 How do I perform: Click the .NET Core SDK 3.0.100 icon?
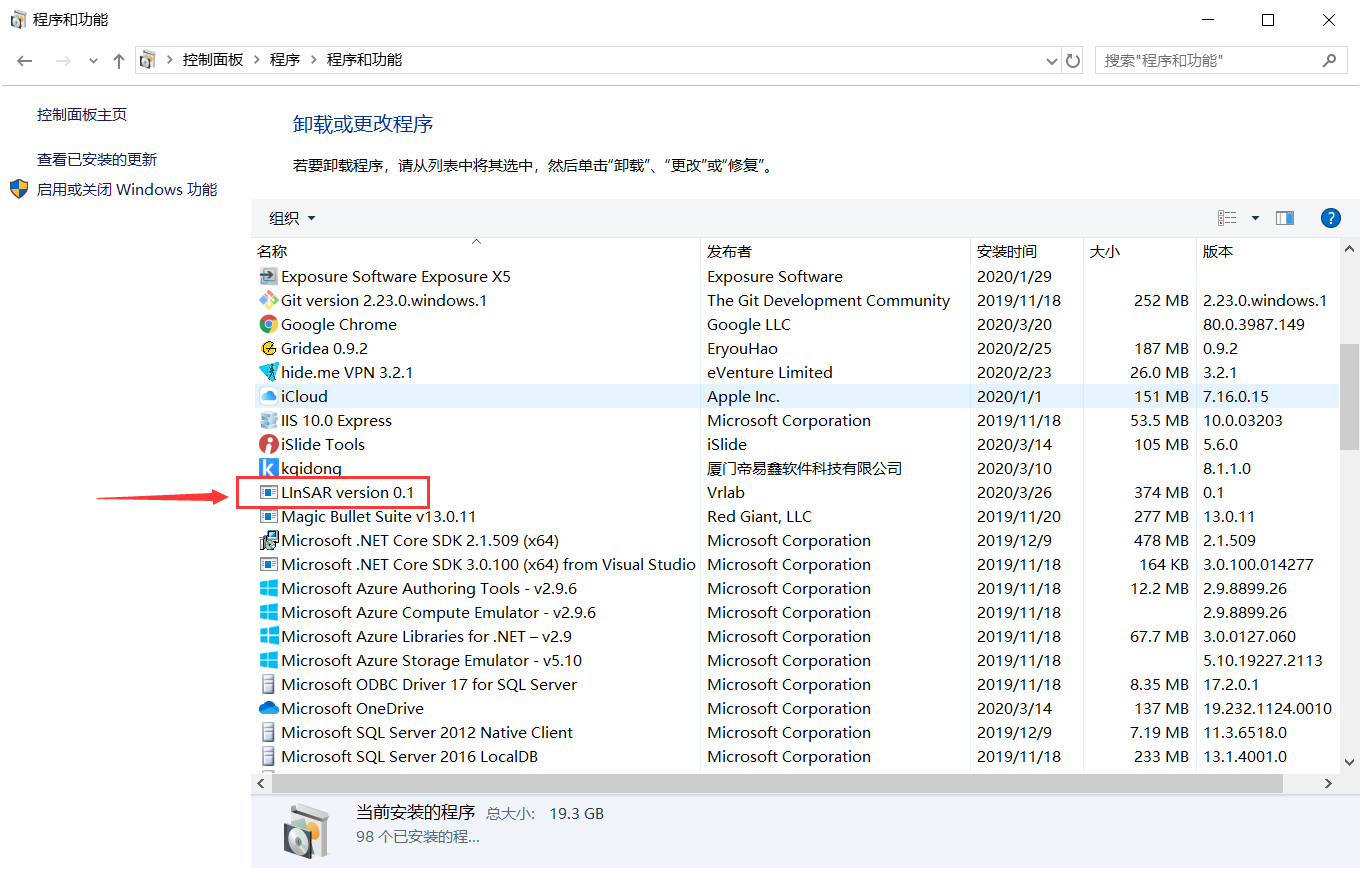pyautogui.click(x=268, y=565)
